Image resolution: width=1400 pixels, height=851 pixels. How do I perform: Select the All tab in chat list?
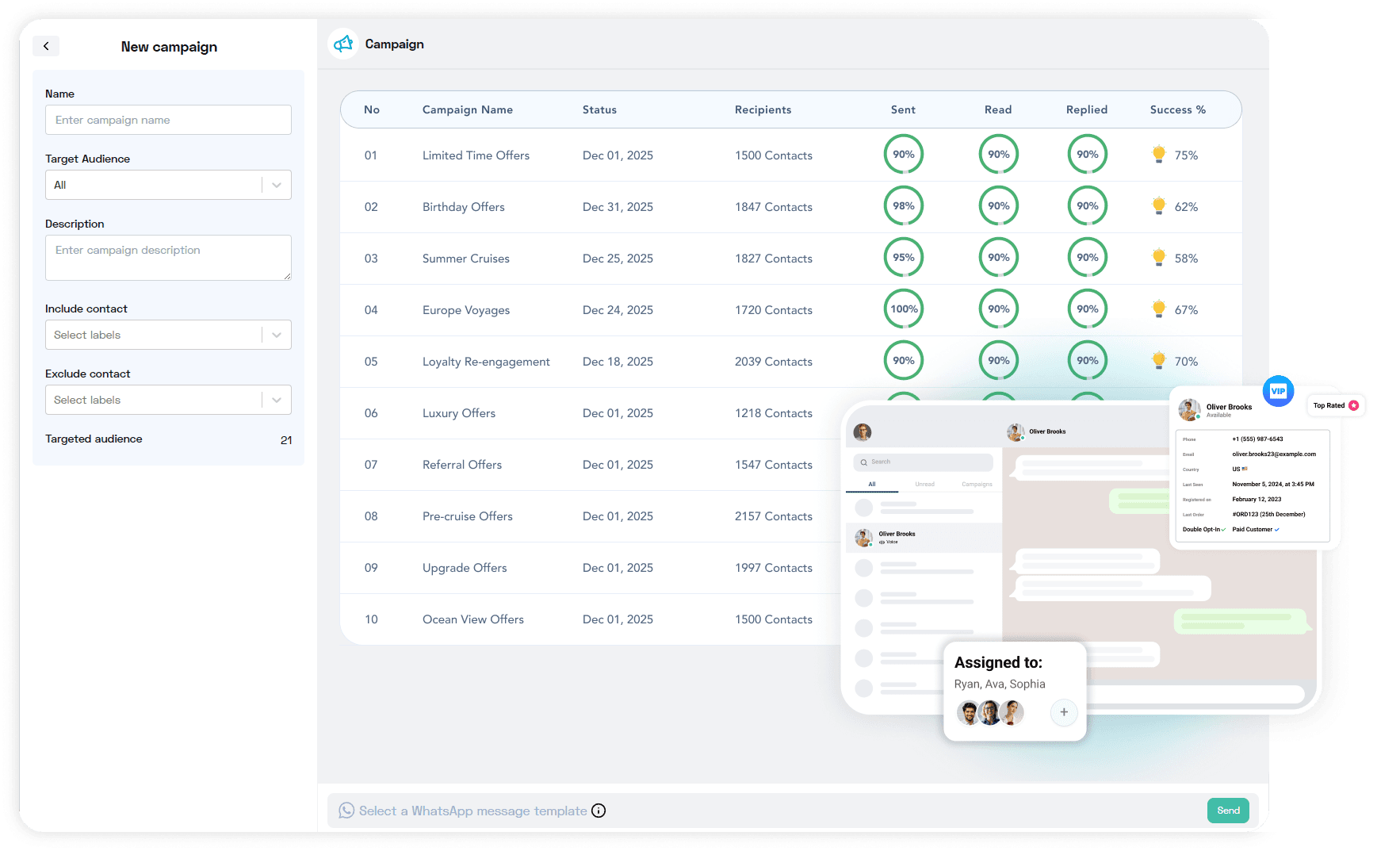point(872,484)
